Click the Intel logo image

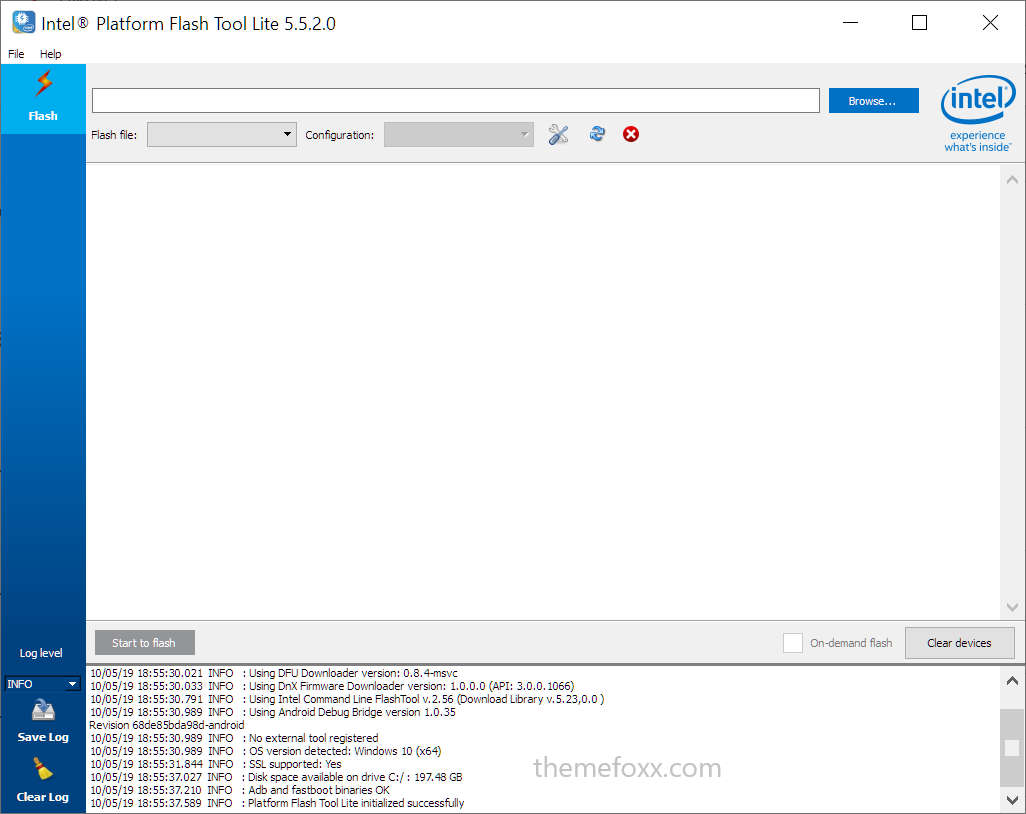[x=978, y=114]
